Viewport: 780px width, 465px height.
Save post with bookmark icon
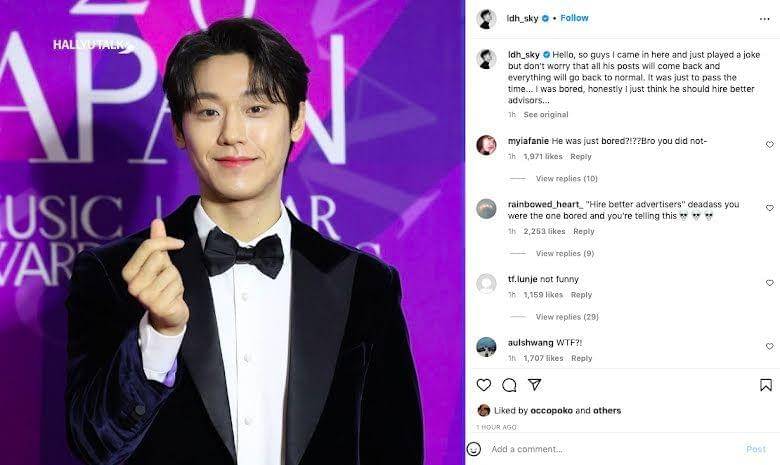click(x=766, y=385)
